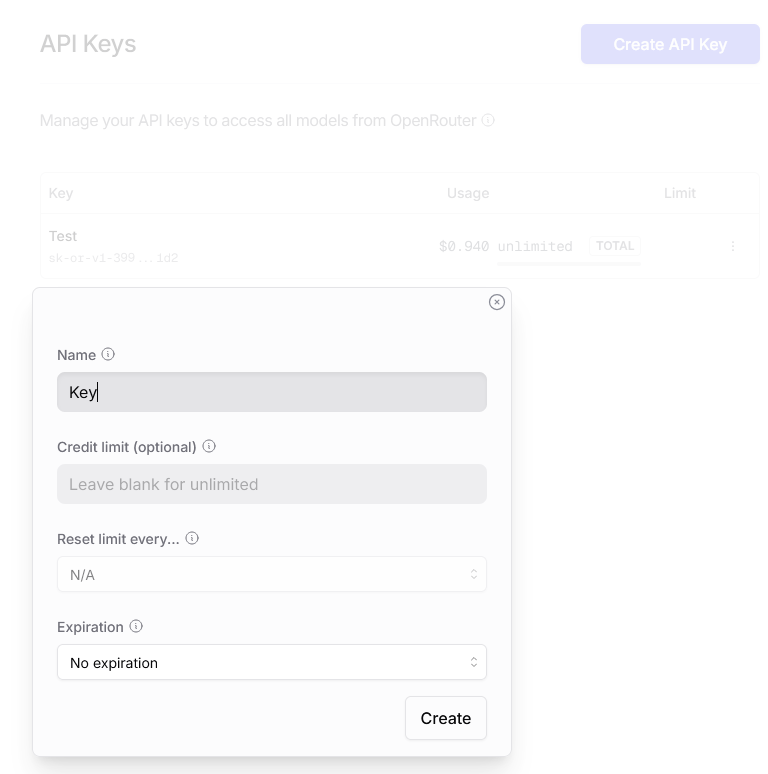Click the Credit limit info icon
The width and height of the screenshot is (768, 774).
coord(209,446)
